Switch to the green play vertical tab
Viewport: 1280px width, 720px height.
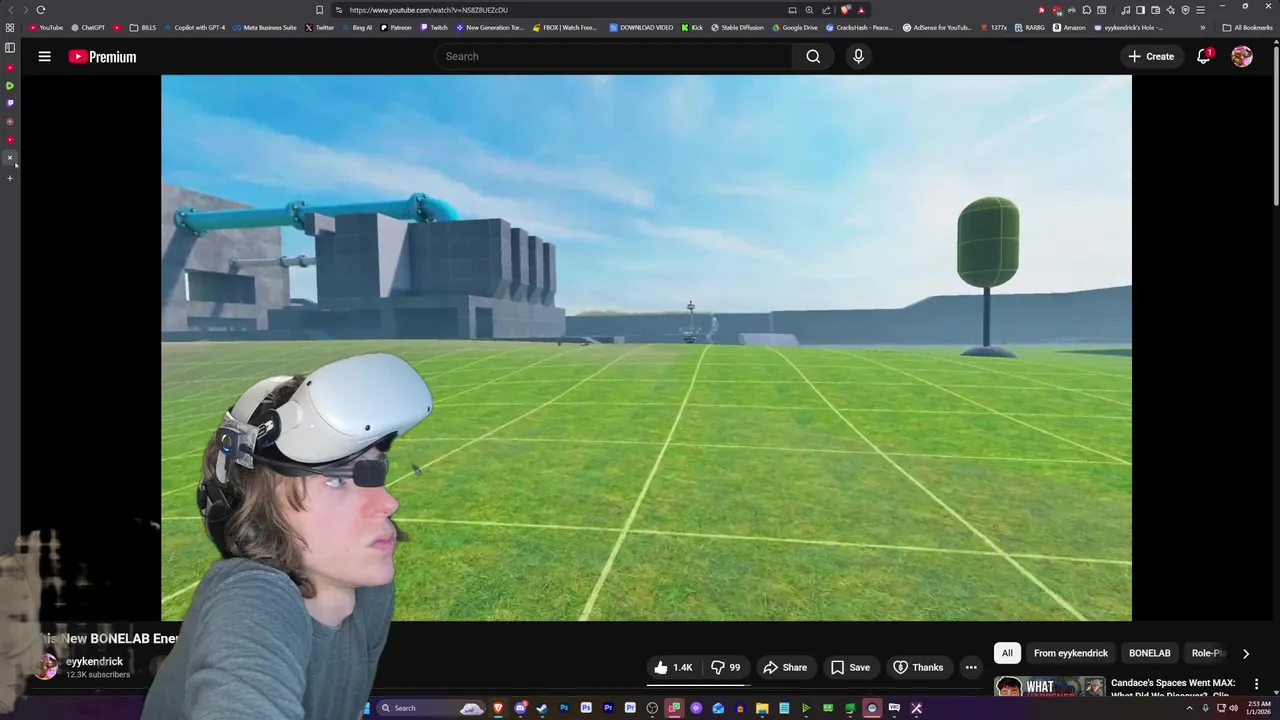pyautogui.click(x=10, y=85)
